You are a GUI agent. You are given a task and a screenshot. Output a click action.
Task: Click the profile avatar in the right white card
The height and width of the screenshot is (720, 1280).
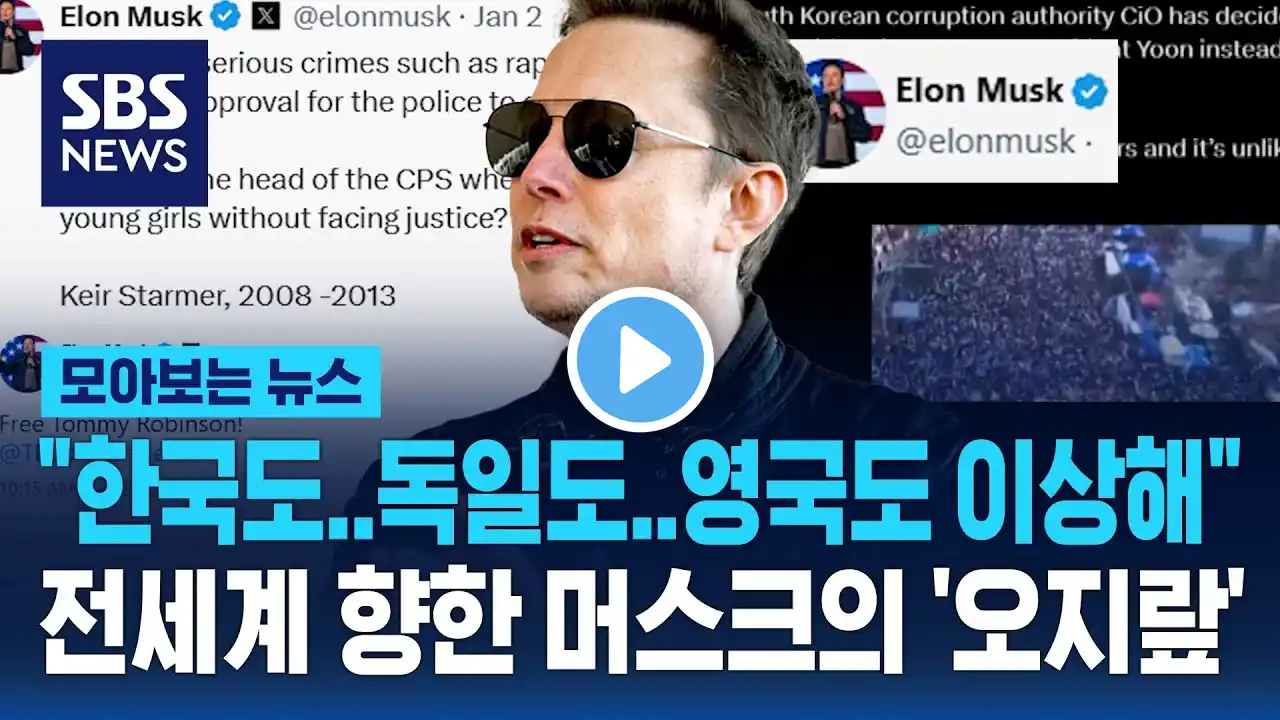click(845, 112)
